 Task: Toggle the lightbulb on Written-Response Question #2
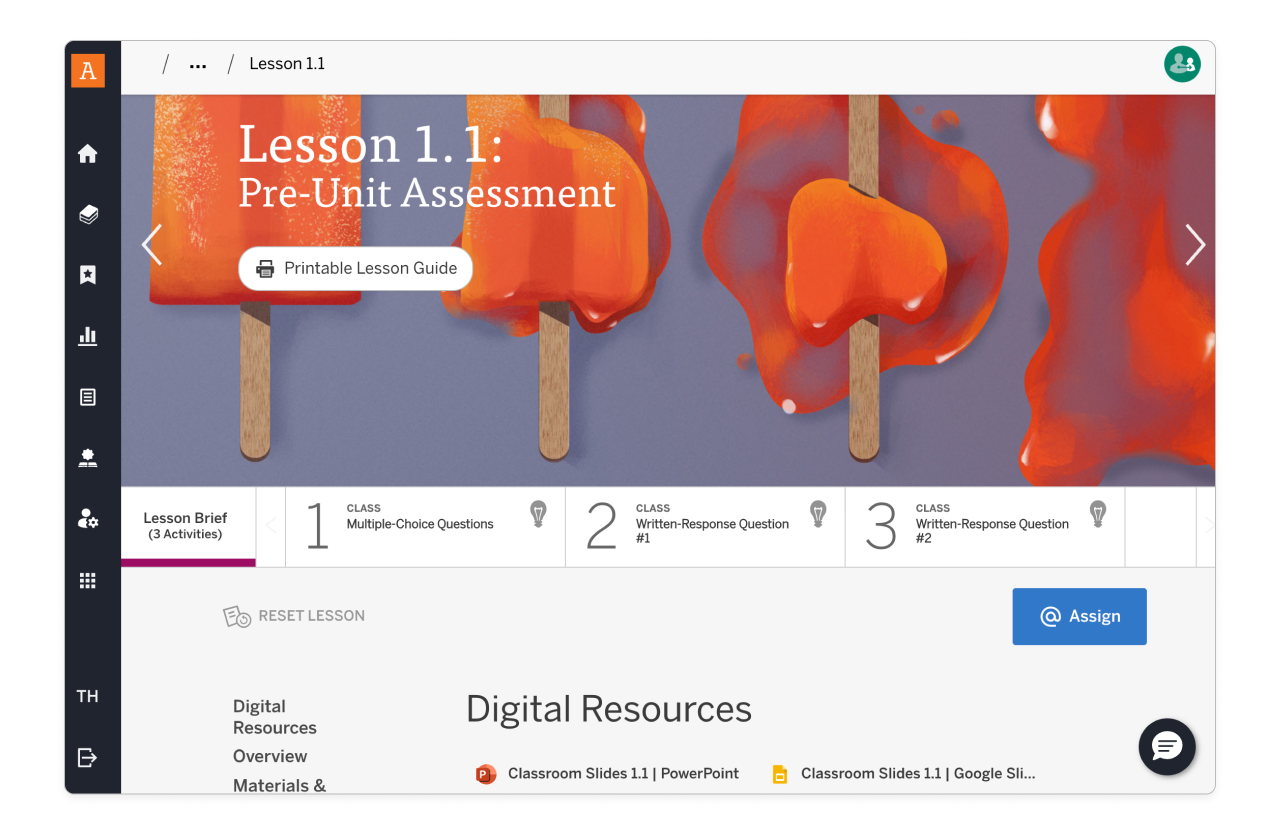pyautogui.click(x=1098, y=513)
